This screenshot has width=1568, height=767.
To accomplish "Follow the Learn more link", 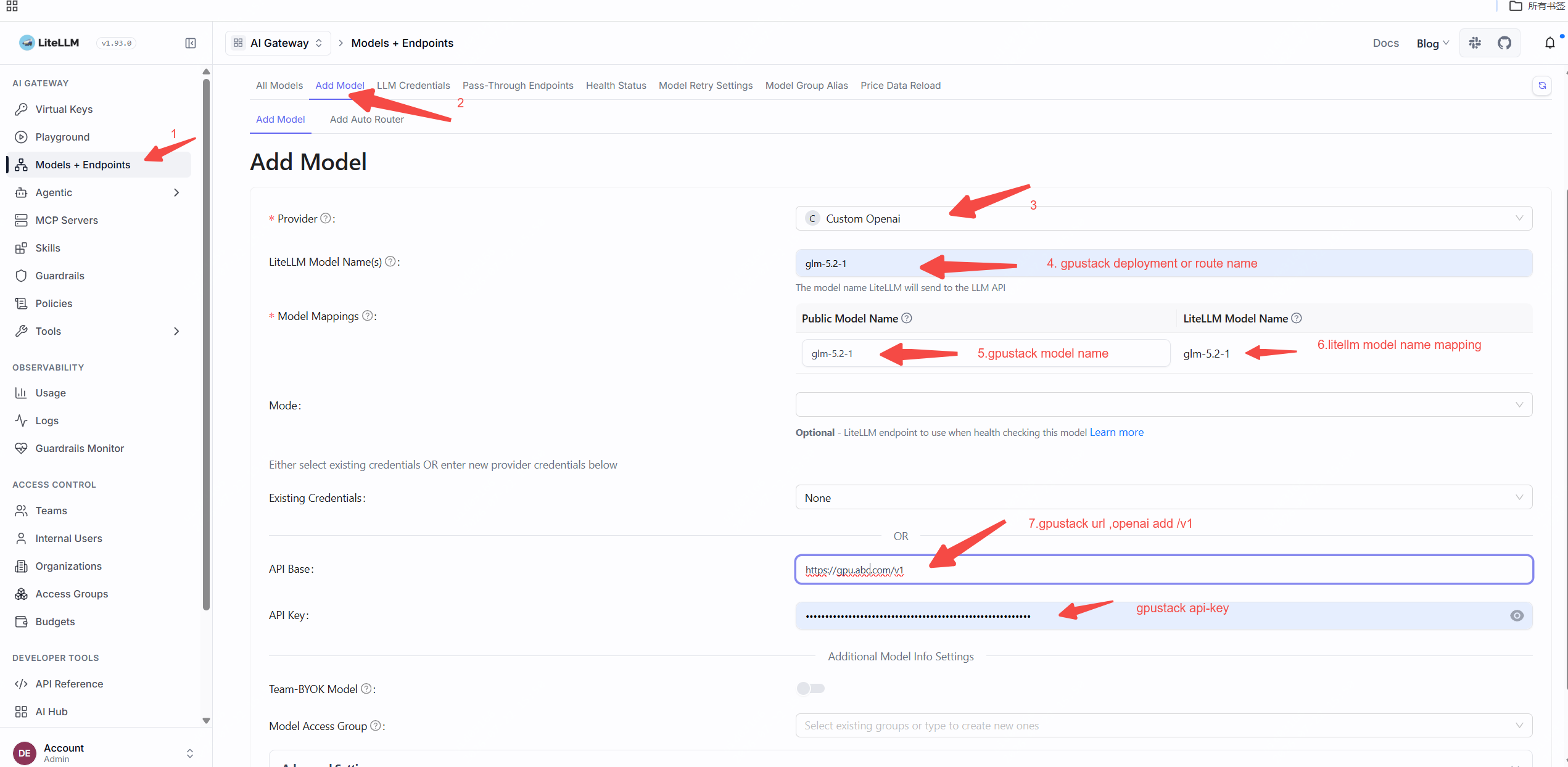I will coord(1116,432).
